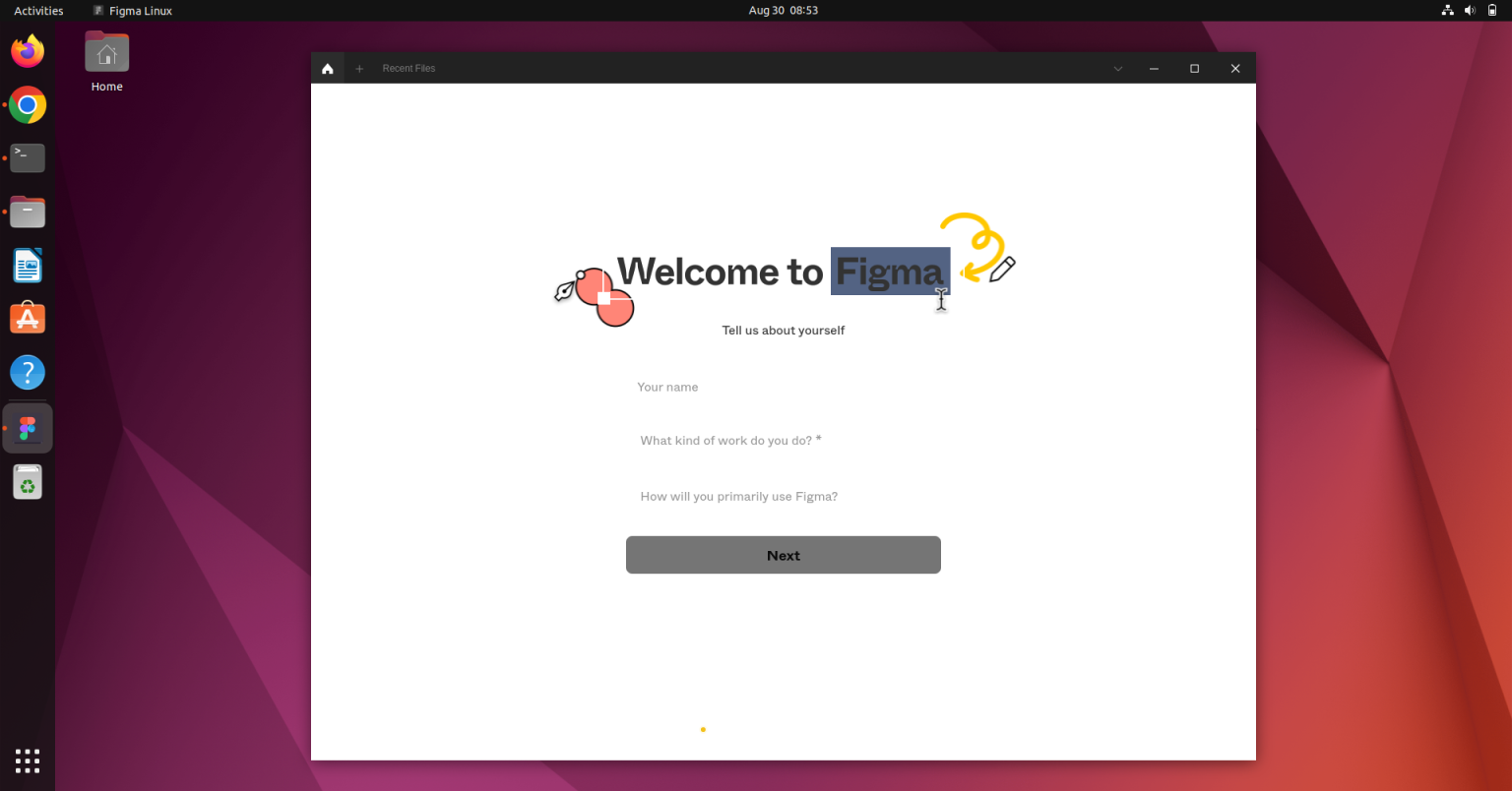Image resolution: width=1512 pixels, height=791 pixels.
Task: Open the Show Applications grid
Action: [28, 761]
